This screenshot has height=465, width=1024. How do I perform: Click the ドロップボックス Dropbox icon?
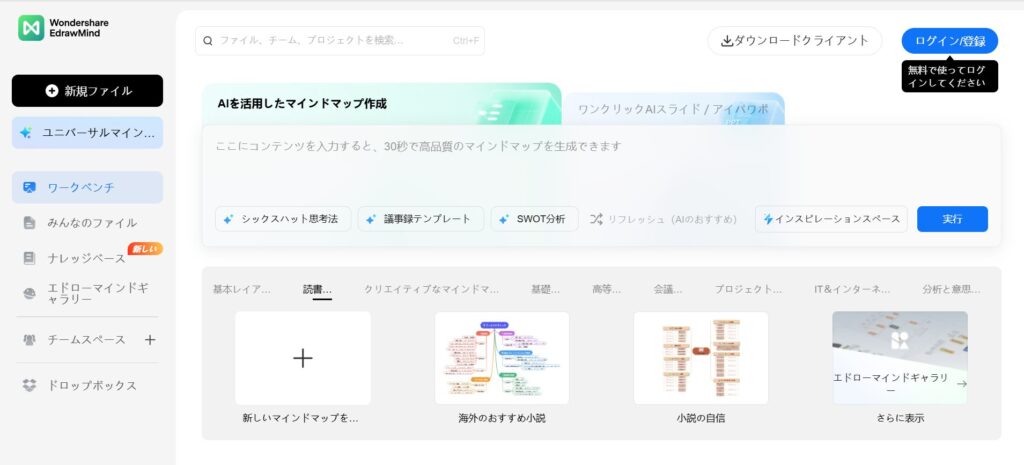[29, 385]
